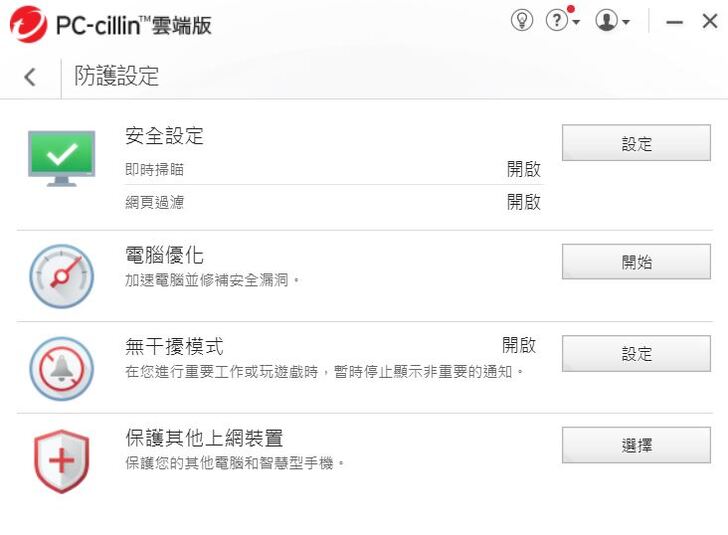728x535 pixels.
Task: Click the 防護設定 page title
Action: [117, 77]
